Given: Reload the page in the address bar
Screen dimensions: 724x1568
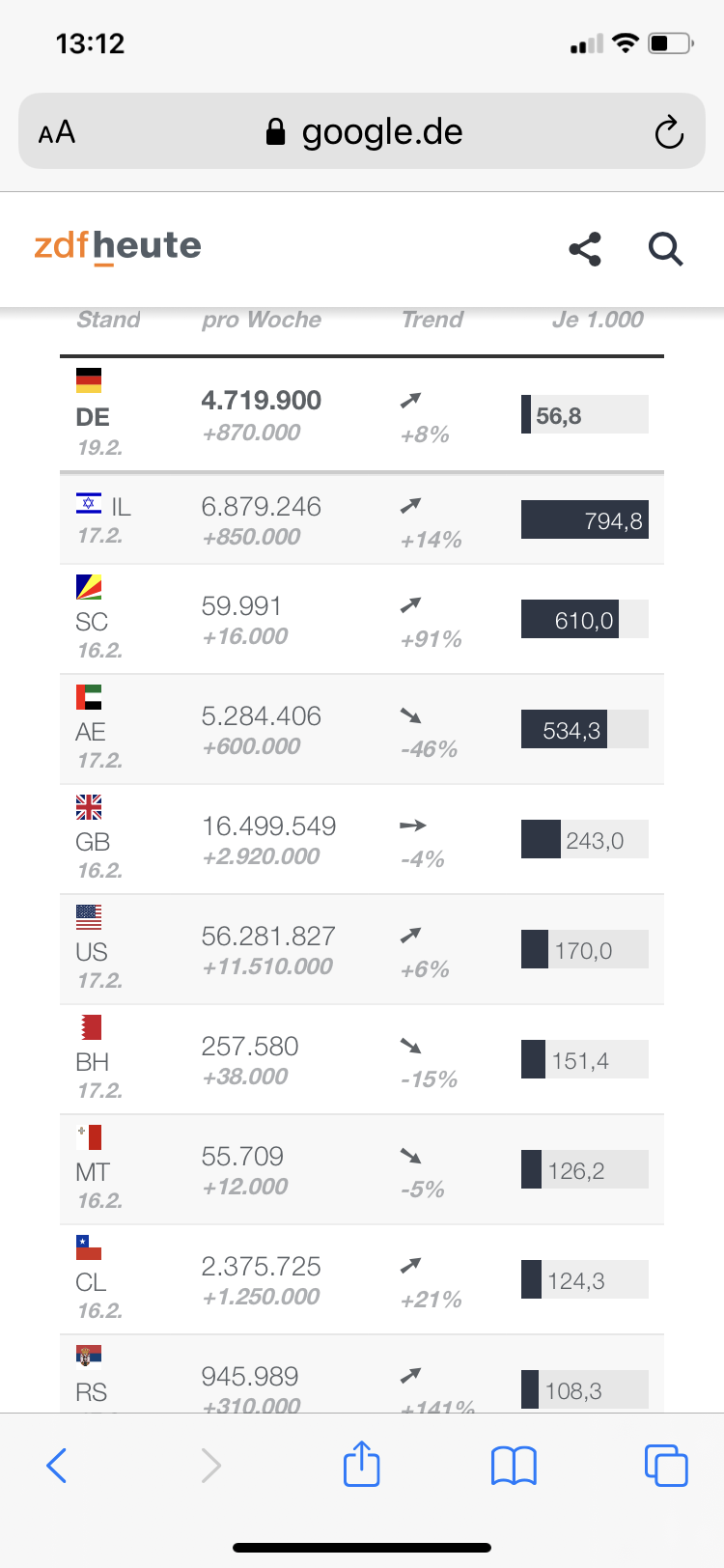Looking at the screenshot, I should [x=668, y=132].
